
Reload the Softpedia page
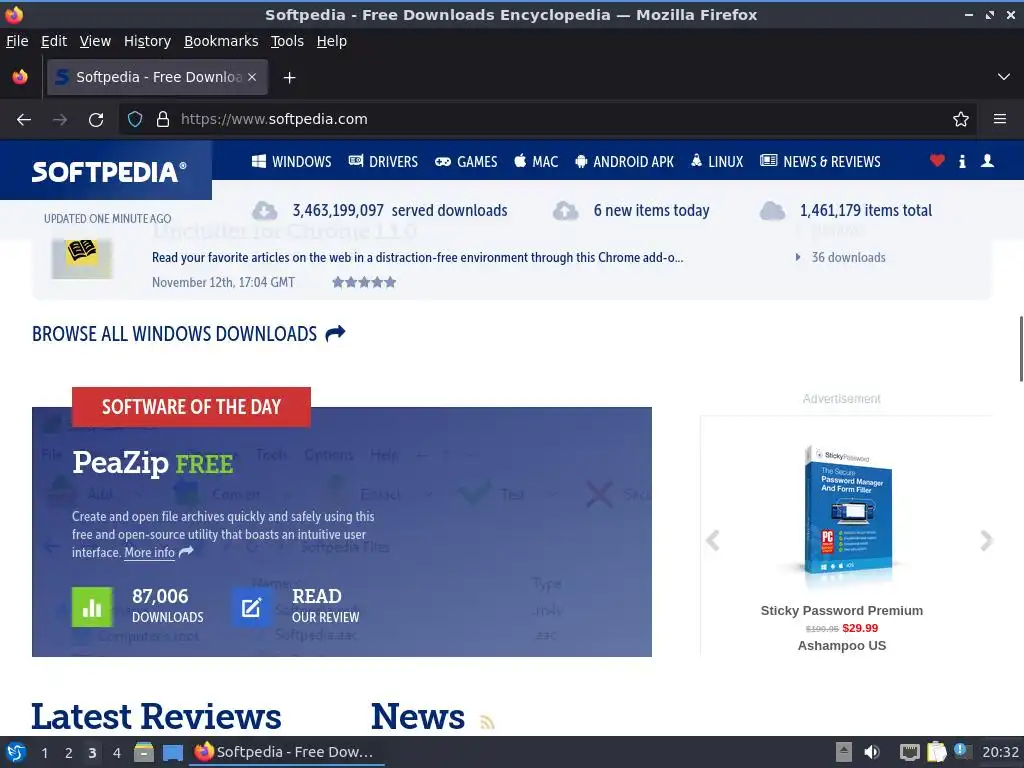pyautogui.click(x=96, y=120)
